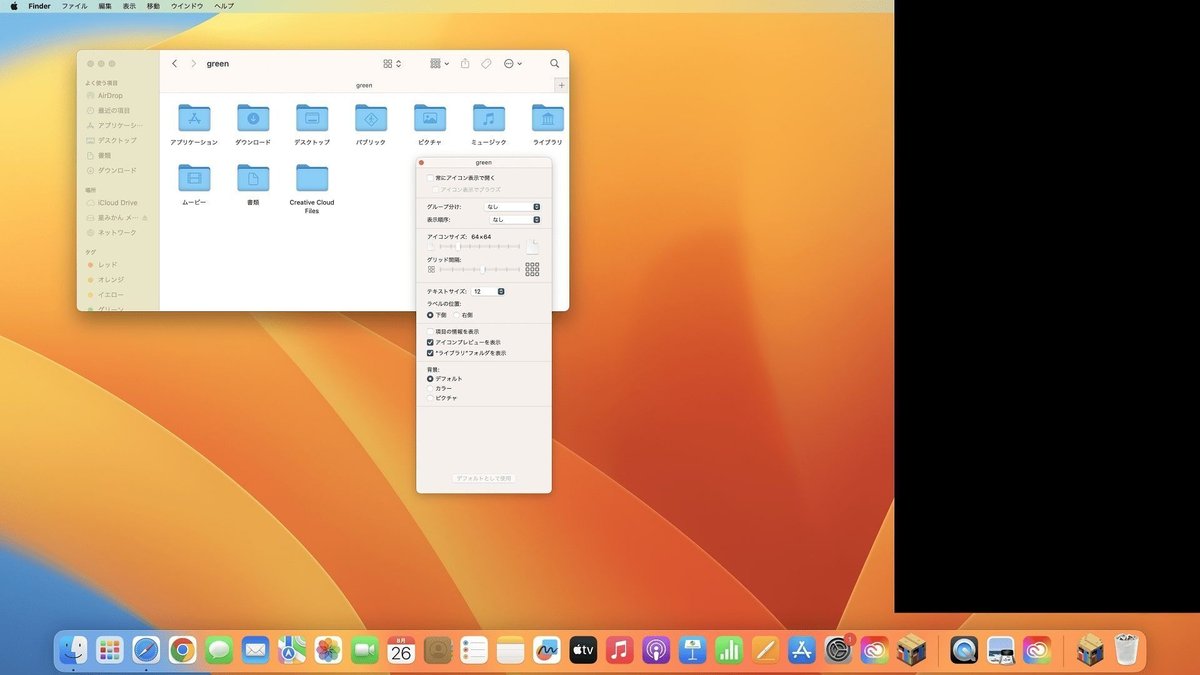
Task: Click the Share icon in Finder toolbar
Action: [x=465, y=63]
